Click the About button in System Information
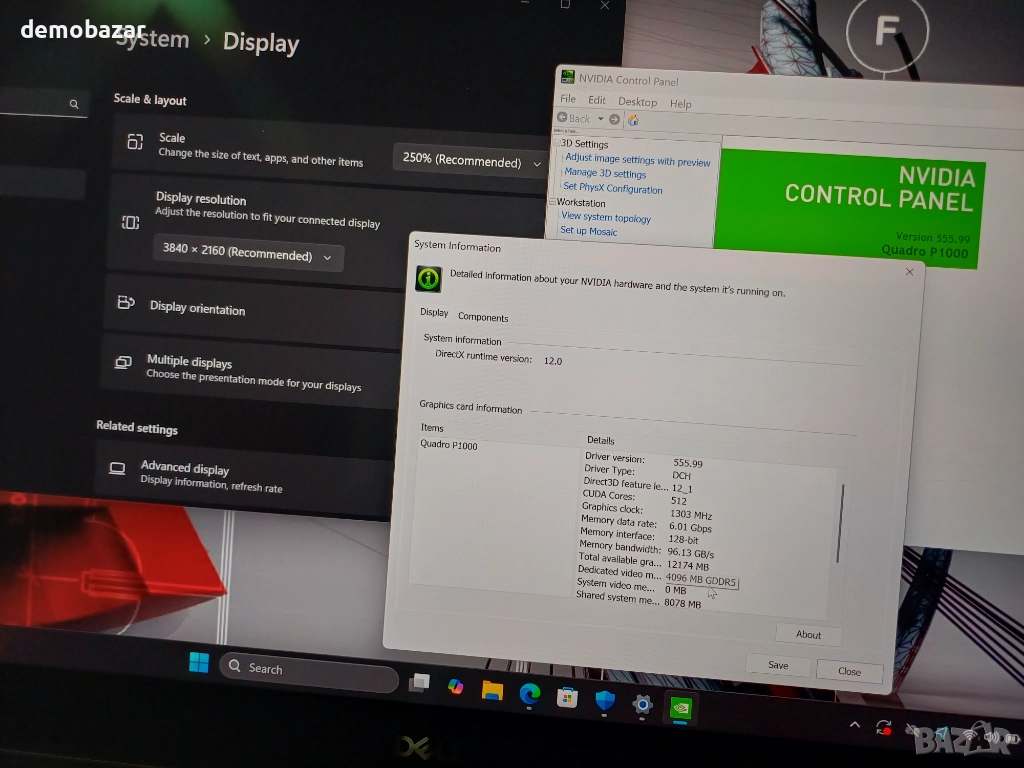The height and width of the screenshot is (768, 1024). (x=808, y=634)
